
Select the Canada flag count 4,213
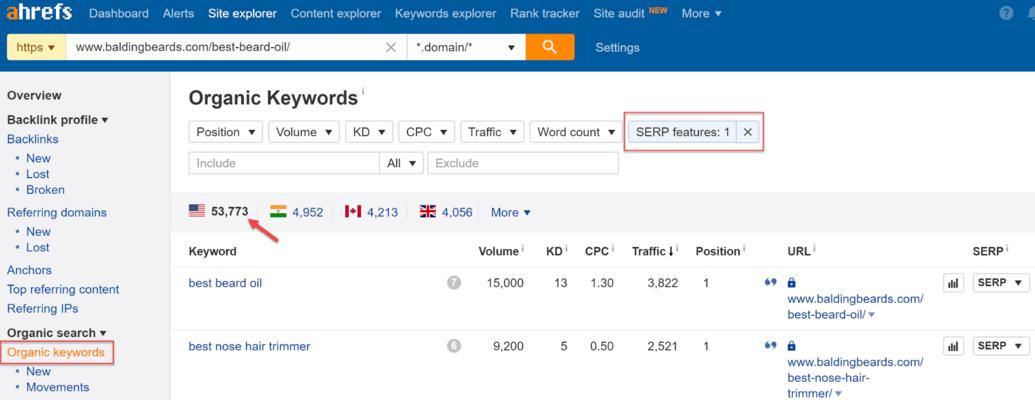(371, 212)
